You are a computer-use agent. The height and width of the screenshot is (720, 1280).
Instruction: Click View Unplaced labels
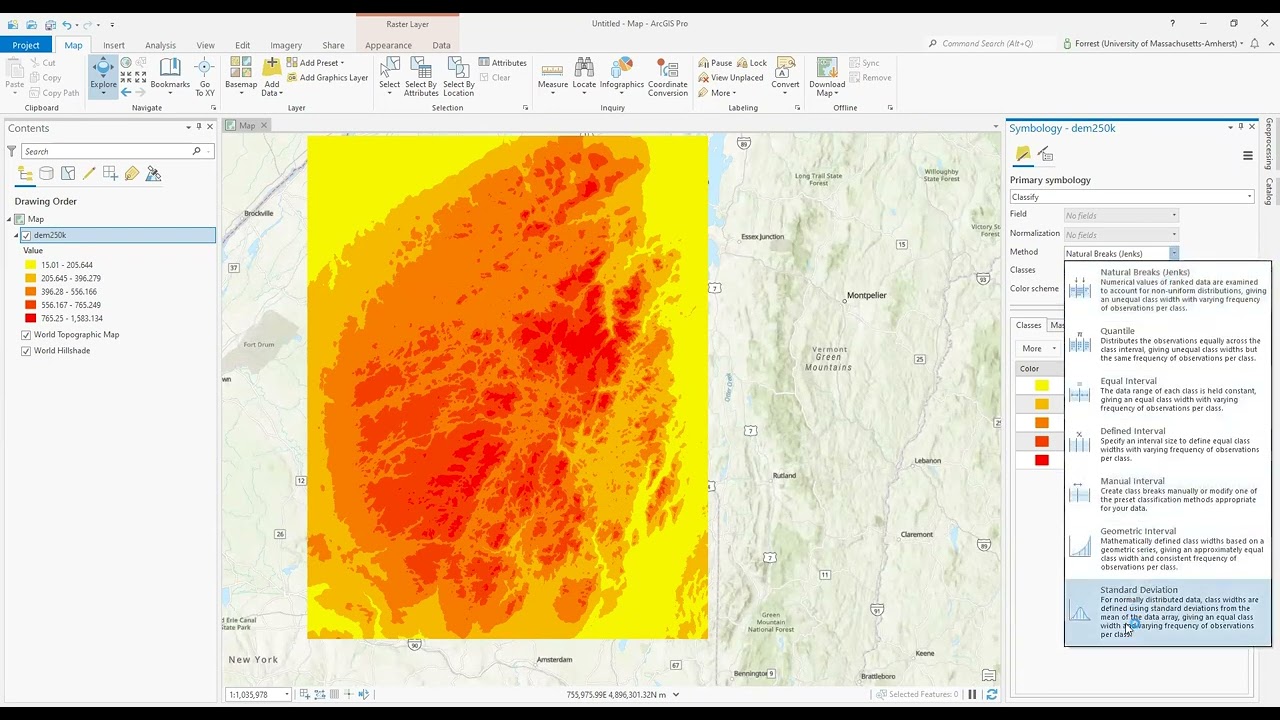click(x=730, y=78)
